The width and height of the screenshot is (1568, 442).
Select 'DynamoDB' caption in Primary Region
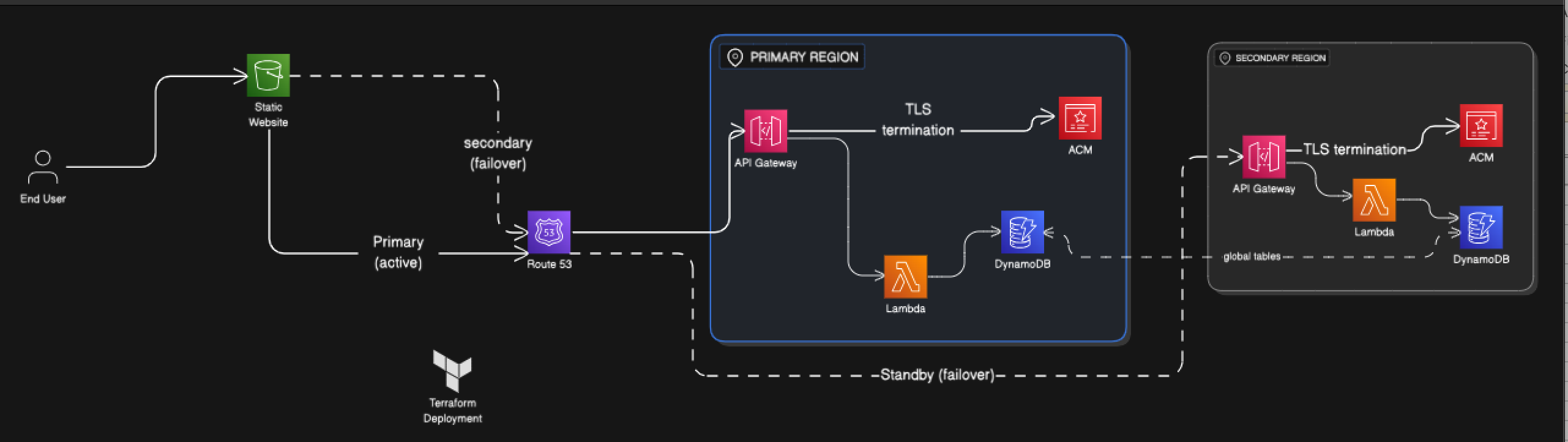click(1022, 264)
